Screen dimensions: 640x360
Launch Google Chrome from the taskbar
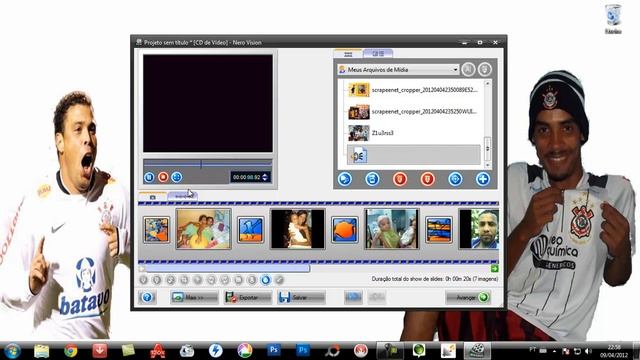pos(71,351)
